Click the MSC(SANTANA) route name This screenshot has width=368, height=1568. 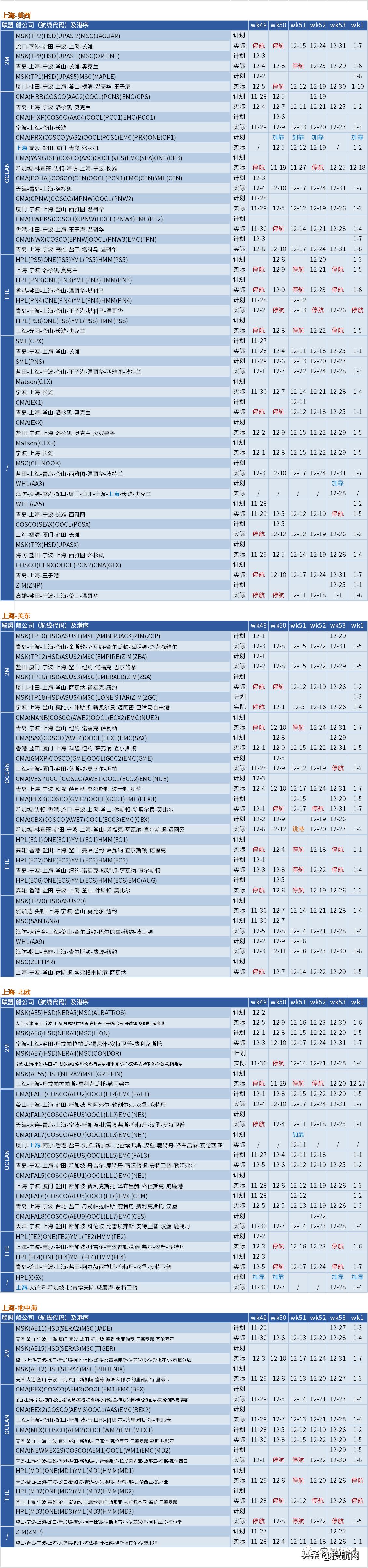[37, 921]
